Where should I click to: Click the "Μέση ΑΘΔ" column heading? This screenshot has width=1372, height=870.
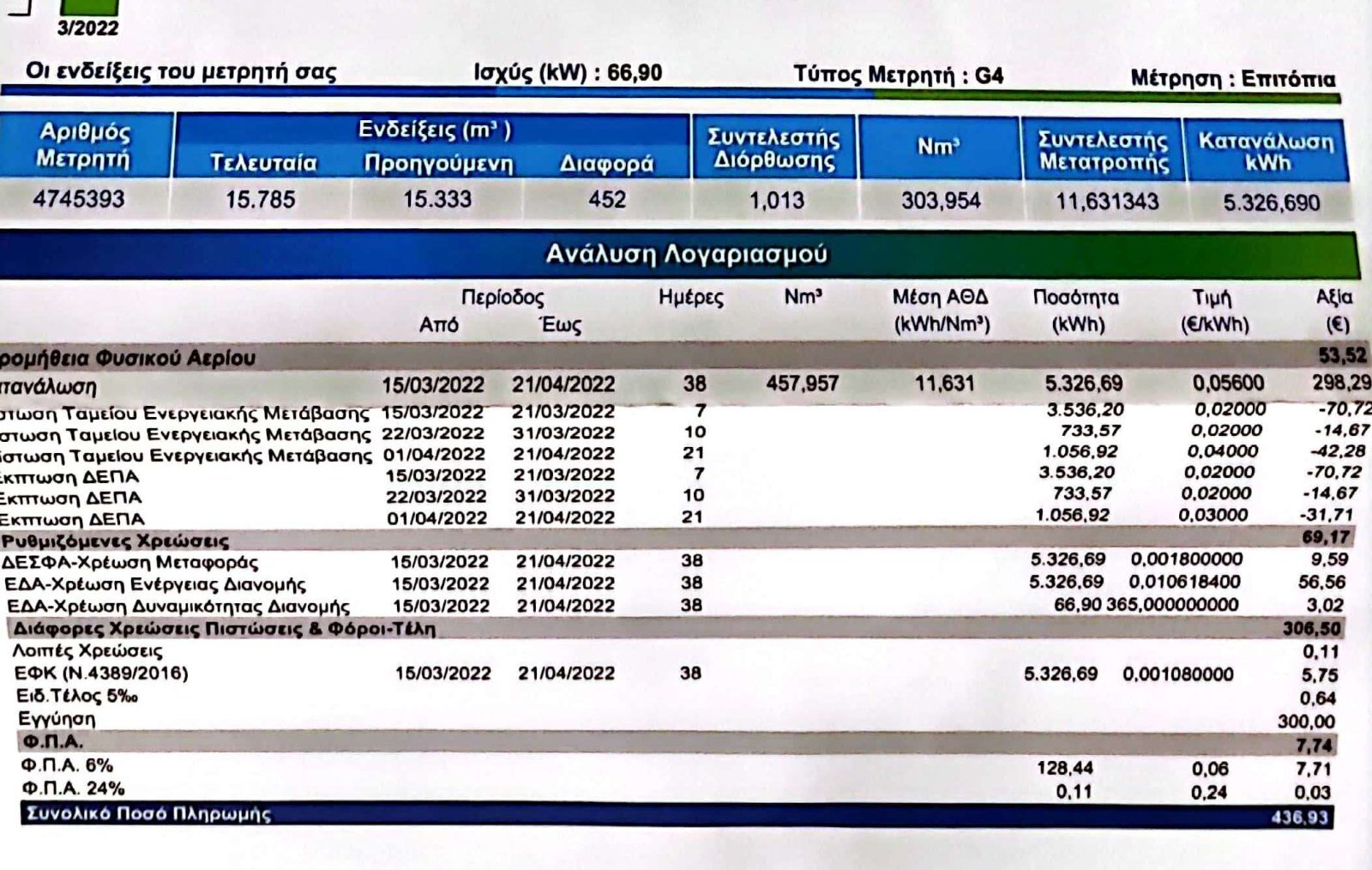(941, 298)
